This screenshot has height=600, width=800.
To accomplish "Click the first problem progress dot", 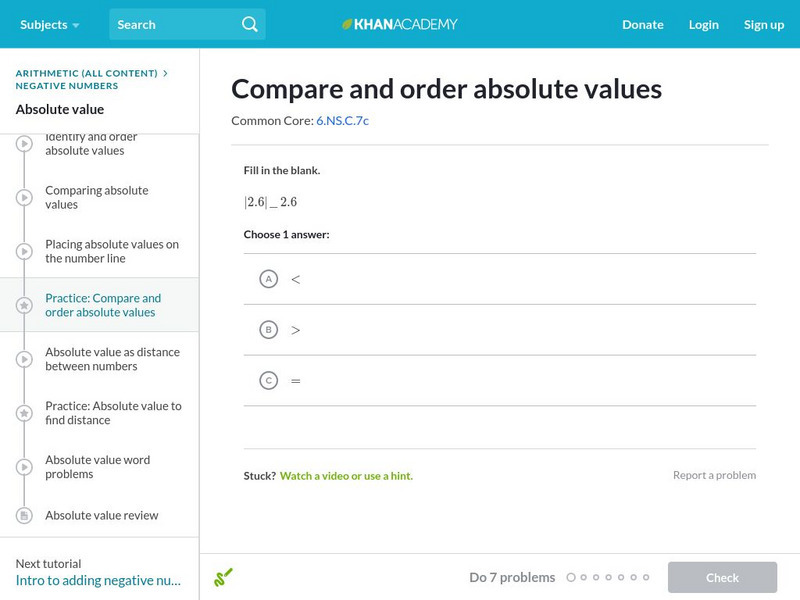I will (571, 577).
